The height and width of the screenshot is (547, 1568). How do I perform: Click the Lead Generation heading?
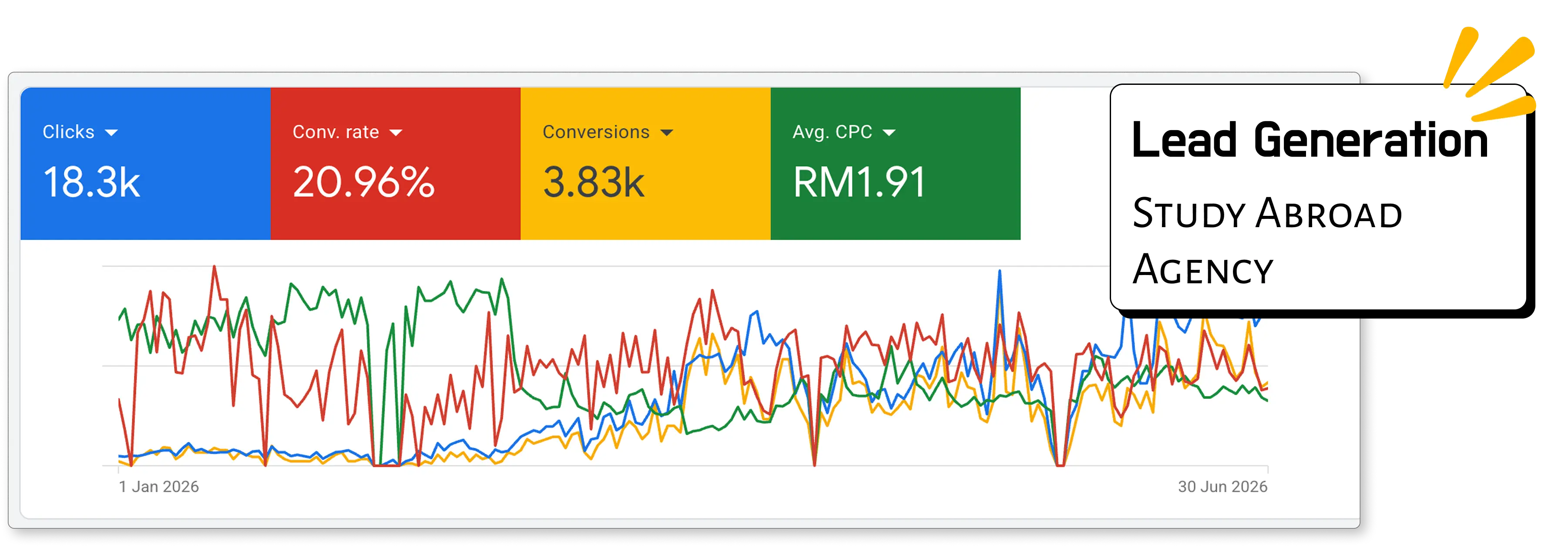coord(1310,140)
